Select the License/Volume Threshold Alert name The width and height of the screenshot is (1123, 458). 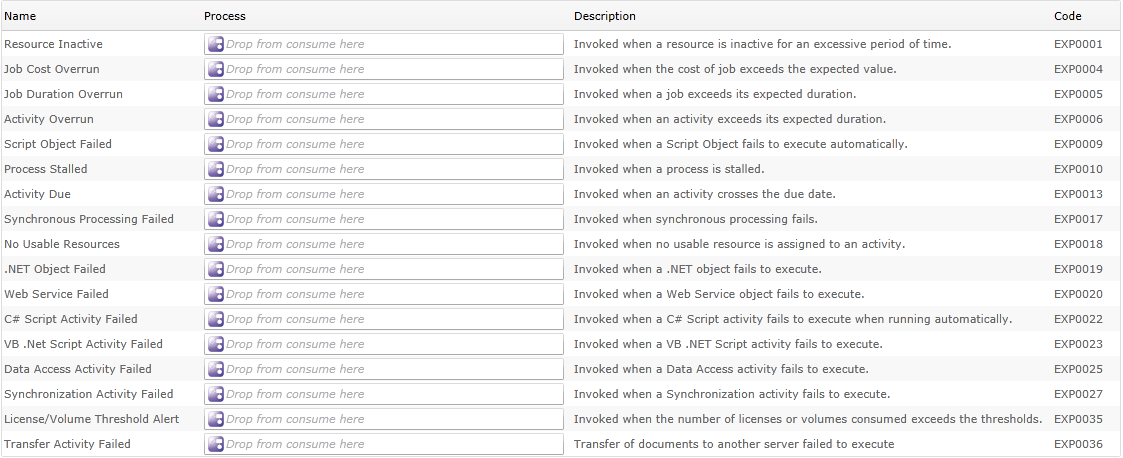tap(92, 419)
